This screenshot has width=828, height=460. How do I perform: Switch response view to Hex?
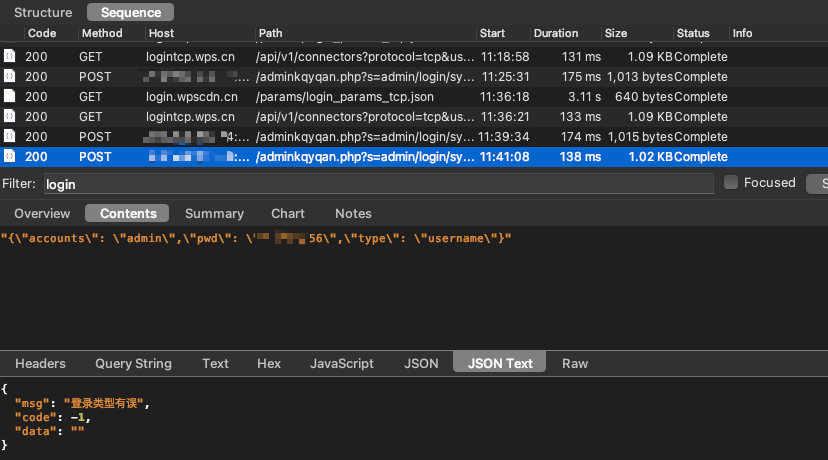[x=269, y=363]
